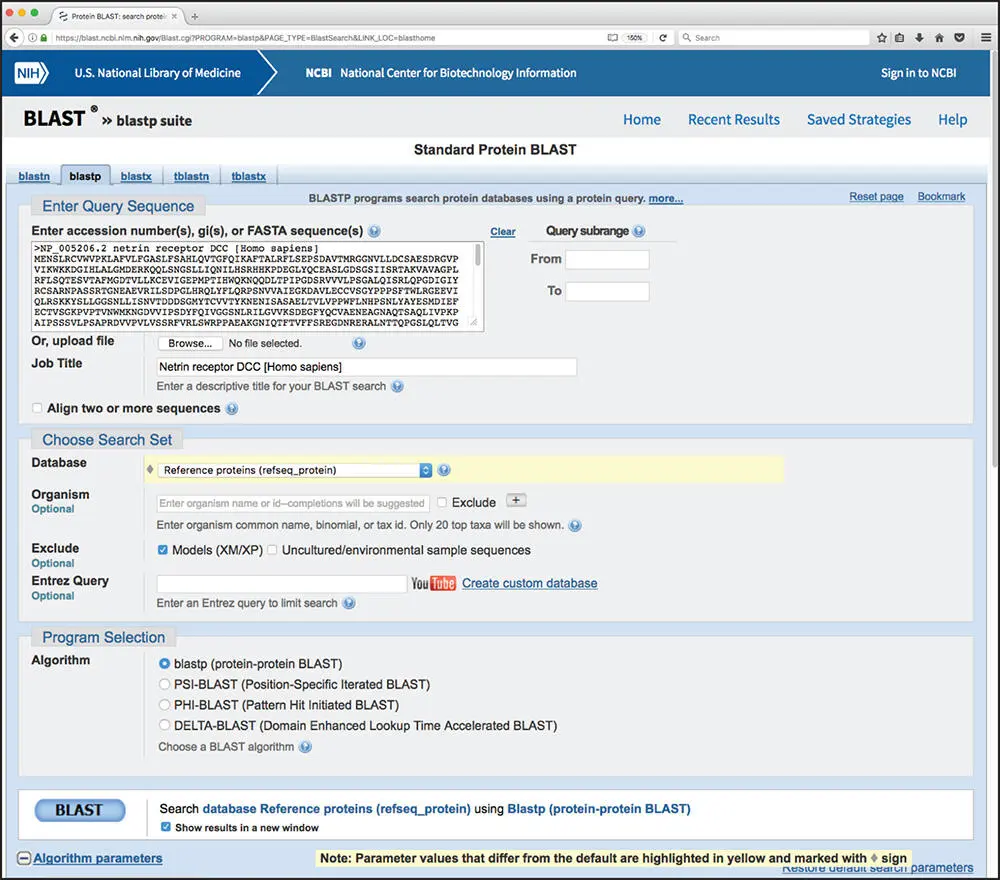1000x880 pixels.
Task: Click the Organism name input field
Action: coord(293,503)
